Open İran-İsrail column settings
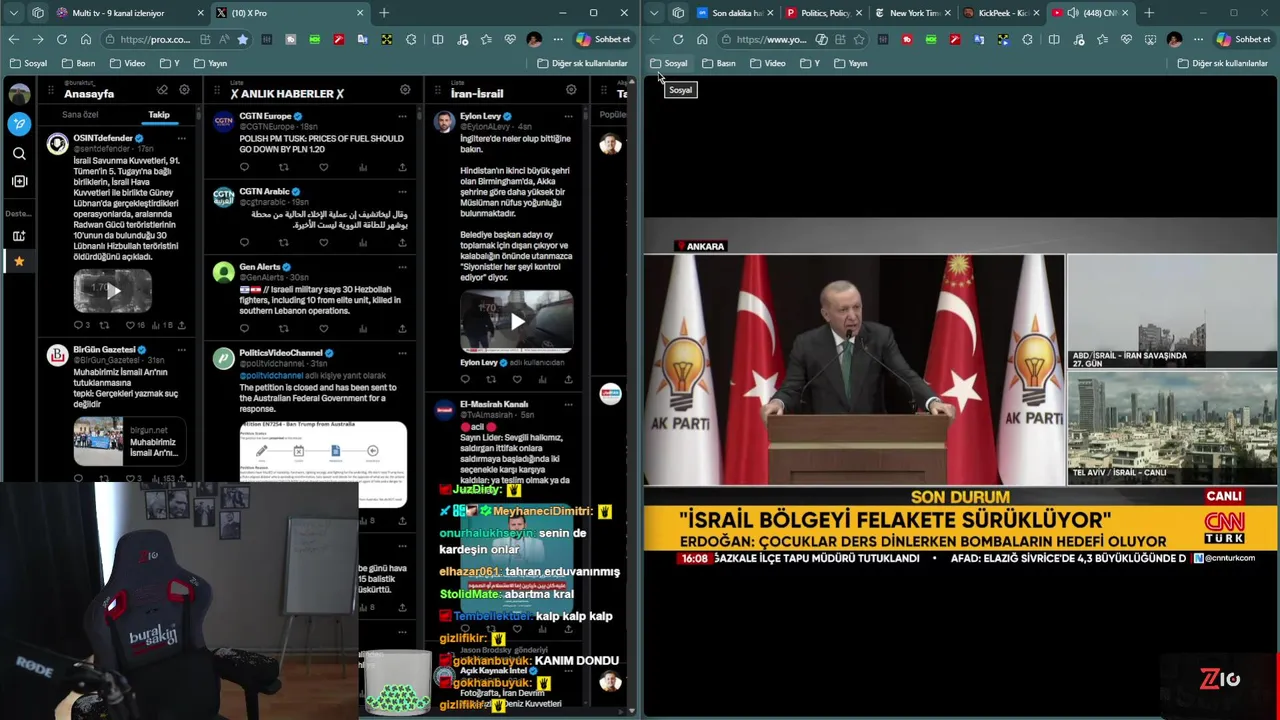This screenshot has width=1280, height=720. 571,89
